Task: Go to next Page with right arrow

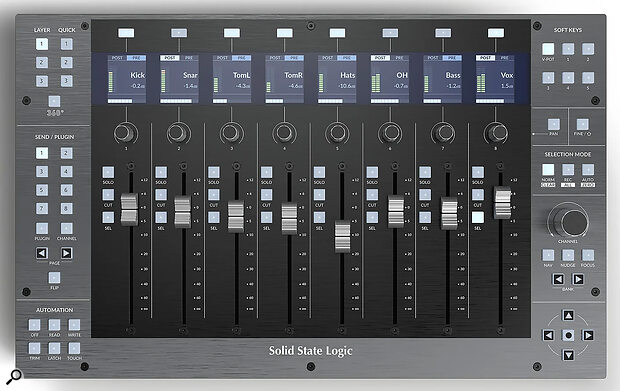Action: (66, 253)
